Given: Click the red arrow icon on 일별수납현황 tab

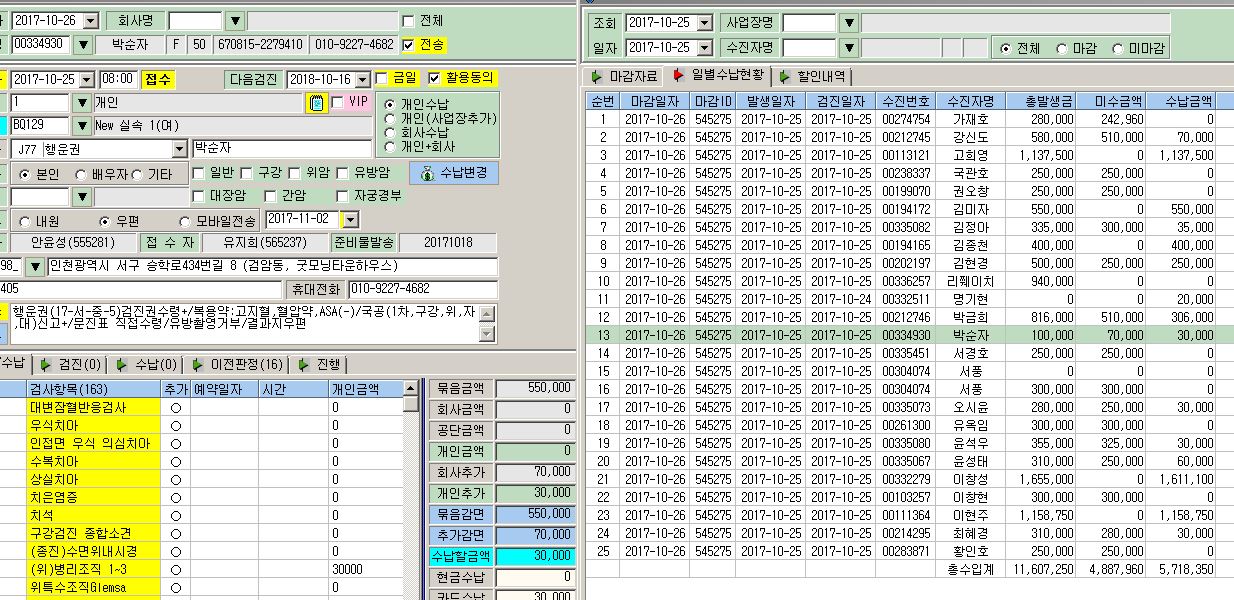Looking at the screenshot, I should (679, 75).
